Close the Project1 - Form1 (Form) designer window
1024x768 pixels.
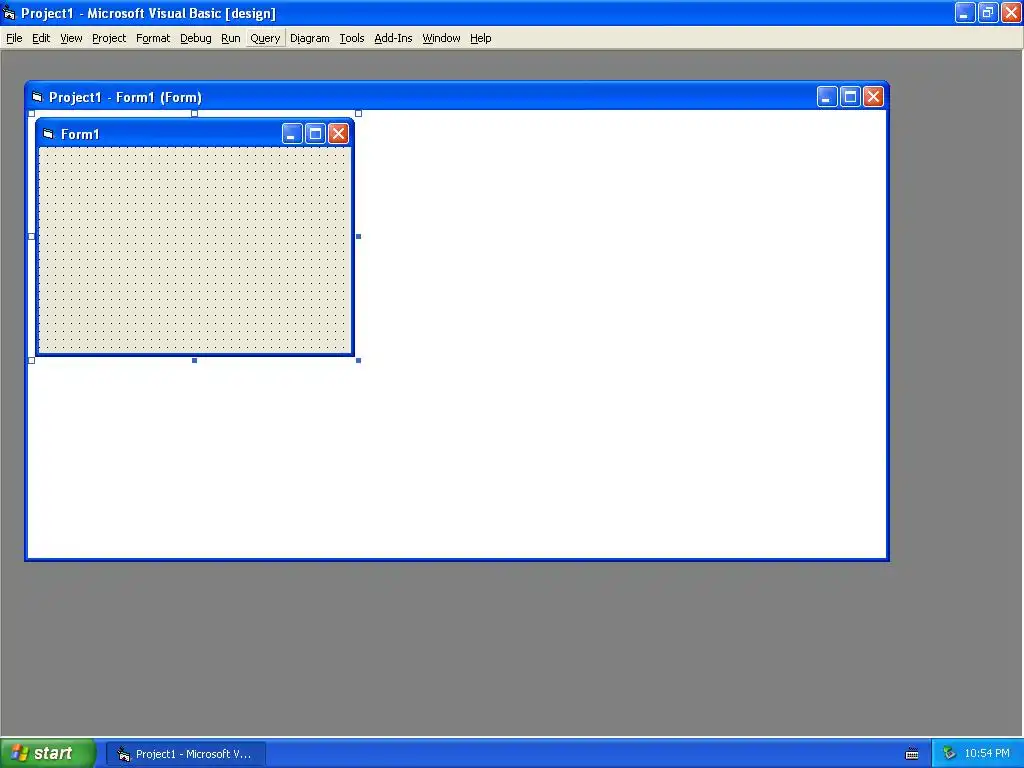point(873,97)
